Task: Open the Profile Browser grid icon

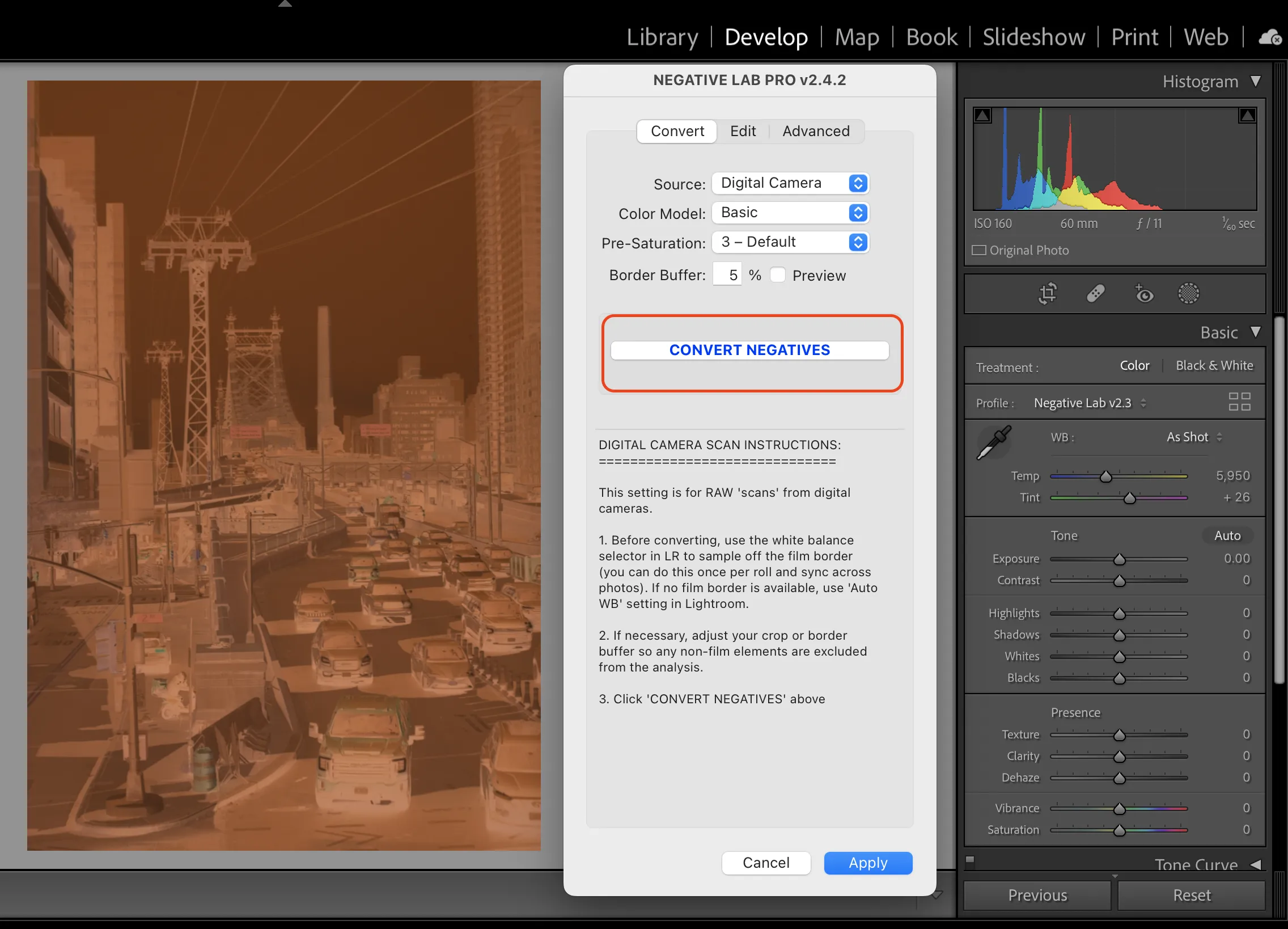Action: pyautogui.click(x=1239, y=402)
